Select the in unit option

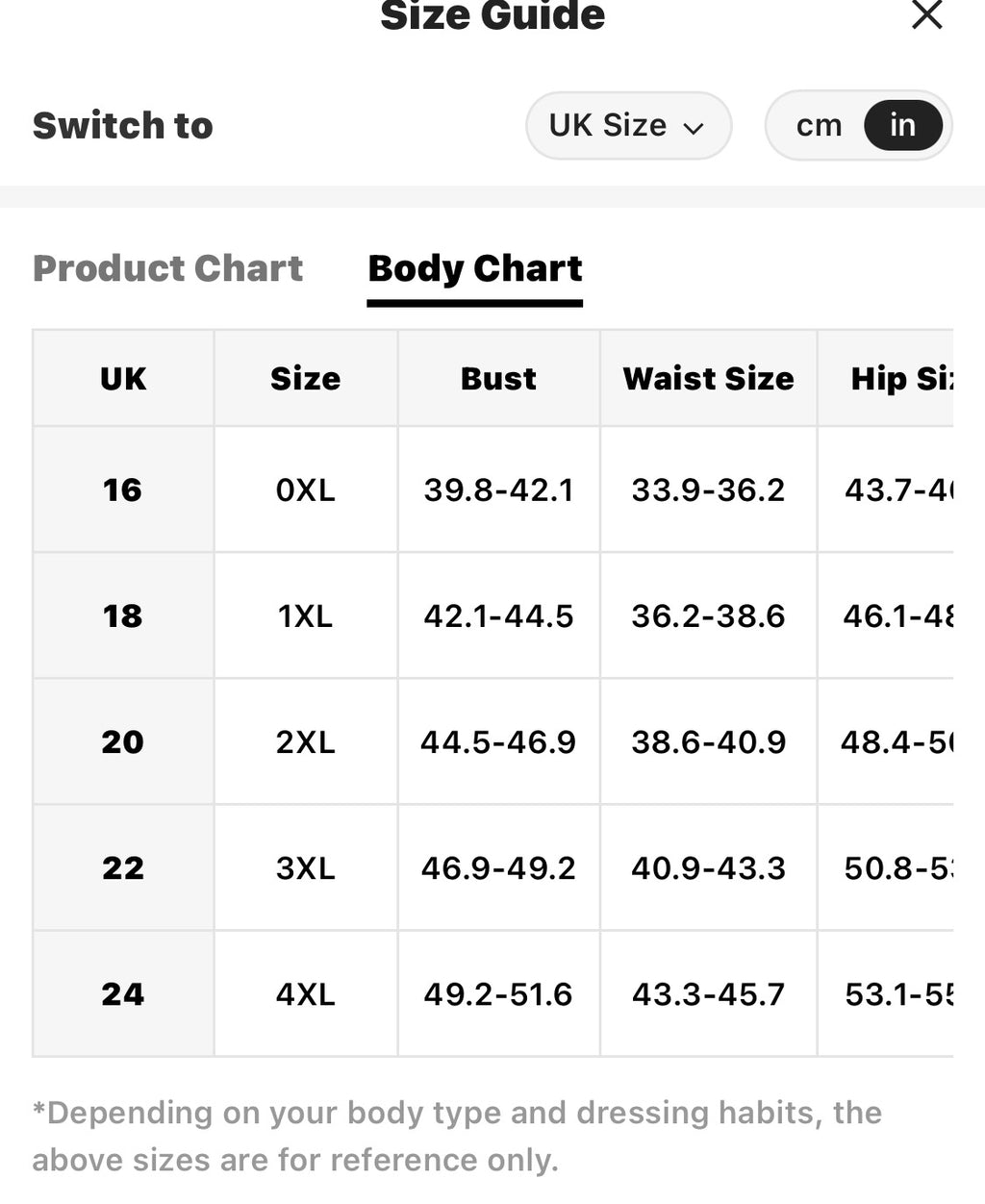[x=902, y=125]
